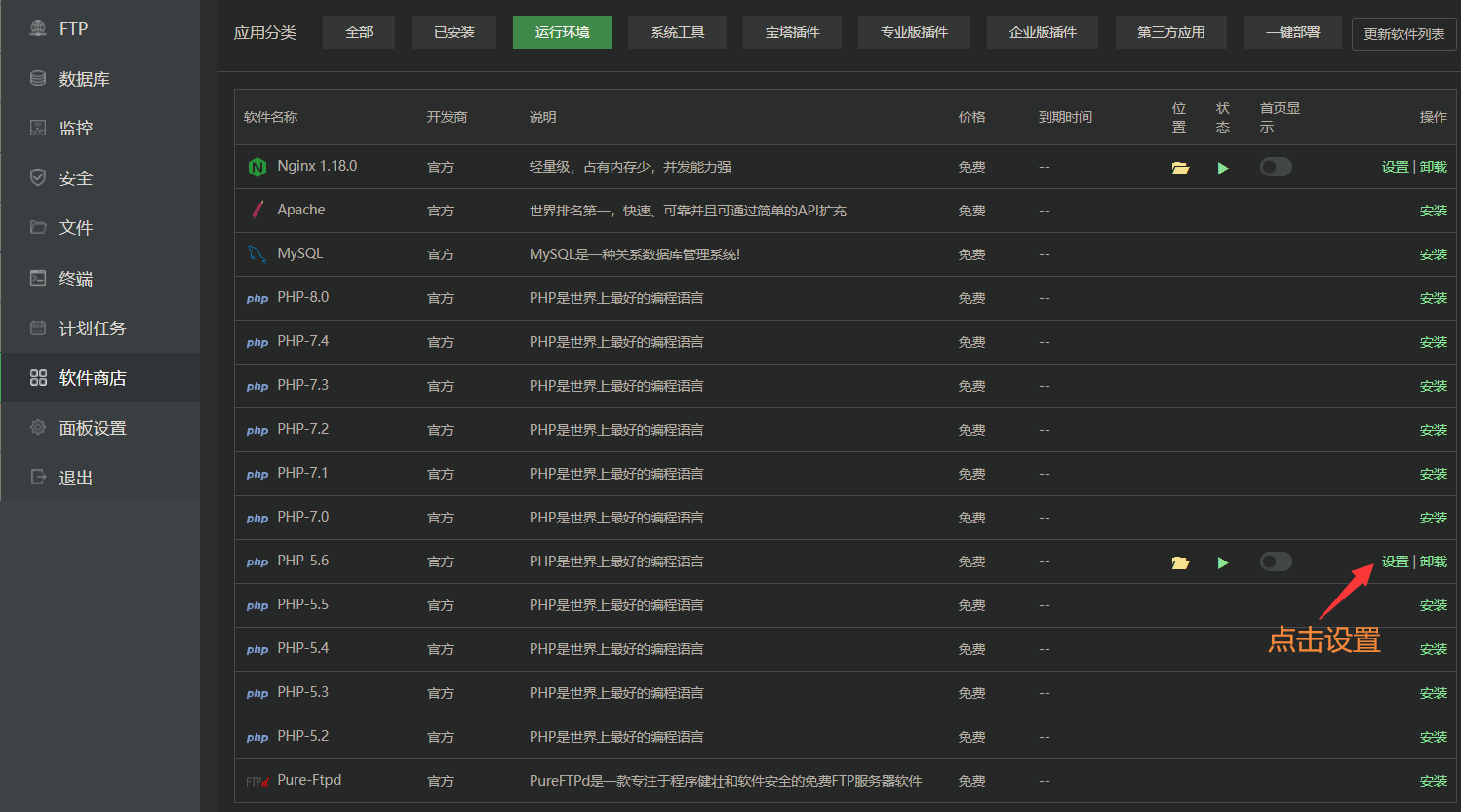Select the 企业版插件 category tab

pos(1043,32)
